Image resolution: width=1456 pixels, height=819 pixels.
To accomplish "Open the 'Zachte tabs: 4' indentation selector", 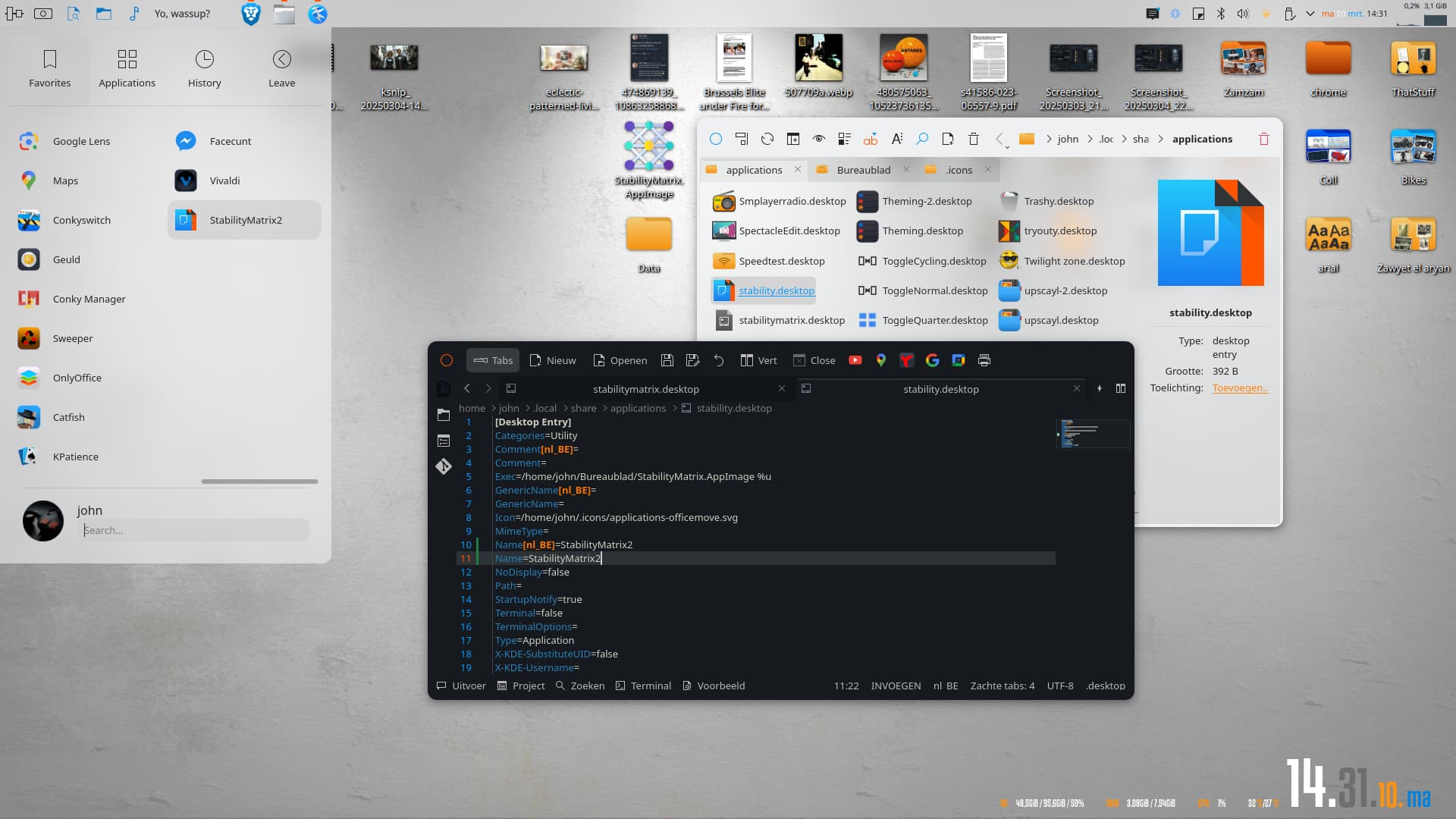I will pyautogui.click(x=1002, y=686).
